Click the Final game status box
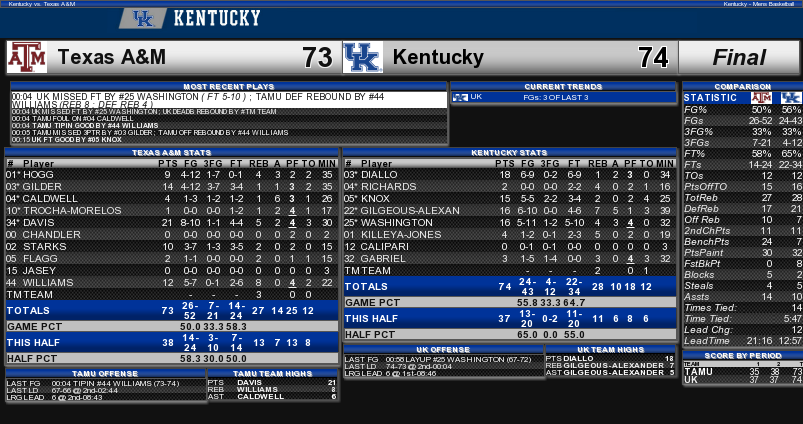The width and height of the screenshot is (803, 424). coord(739,57)
